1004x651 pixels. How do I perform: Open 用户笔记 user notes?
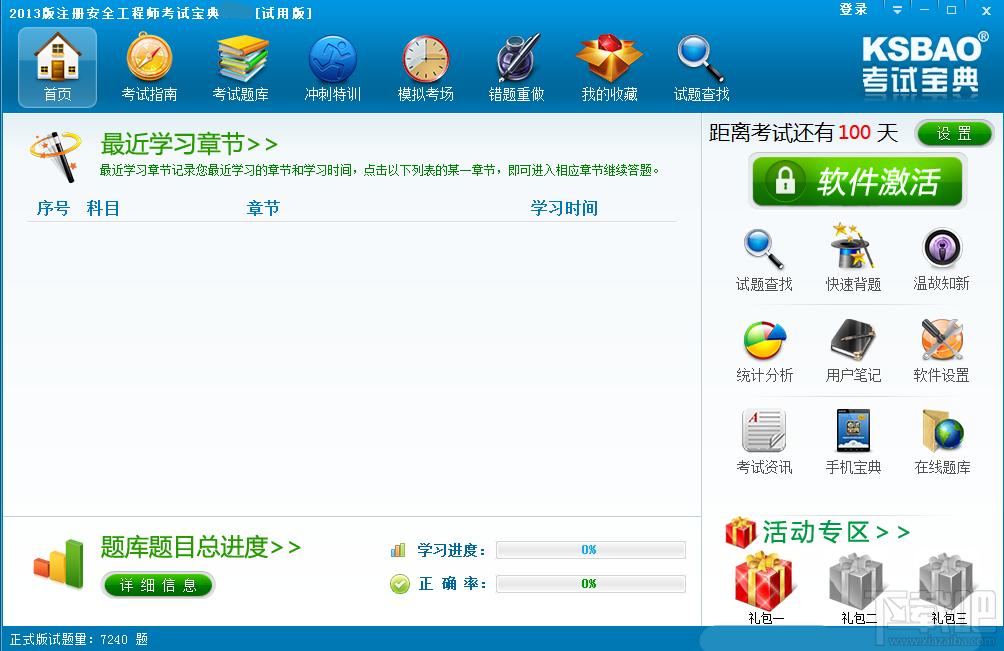pyautogui.click(x=852, y=350)
